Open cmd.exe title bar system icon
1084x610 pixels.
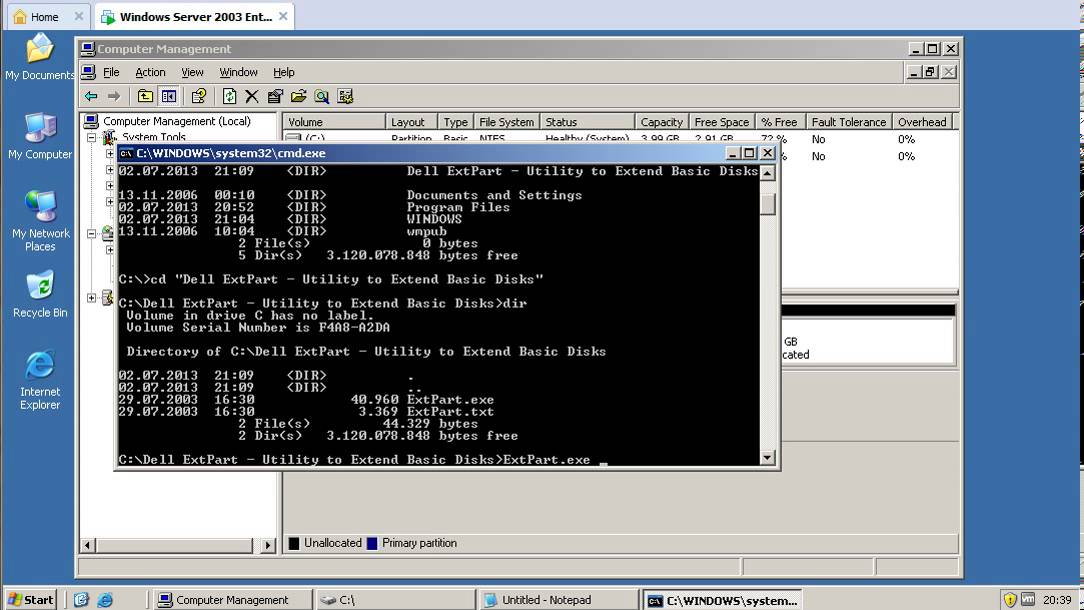pos(126,154)
